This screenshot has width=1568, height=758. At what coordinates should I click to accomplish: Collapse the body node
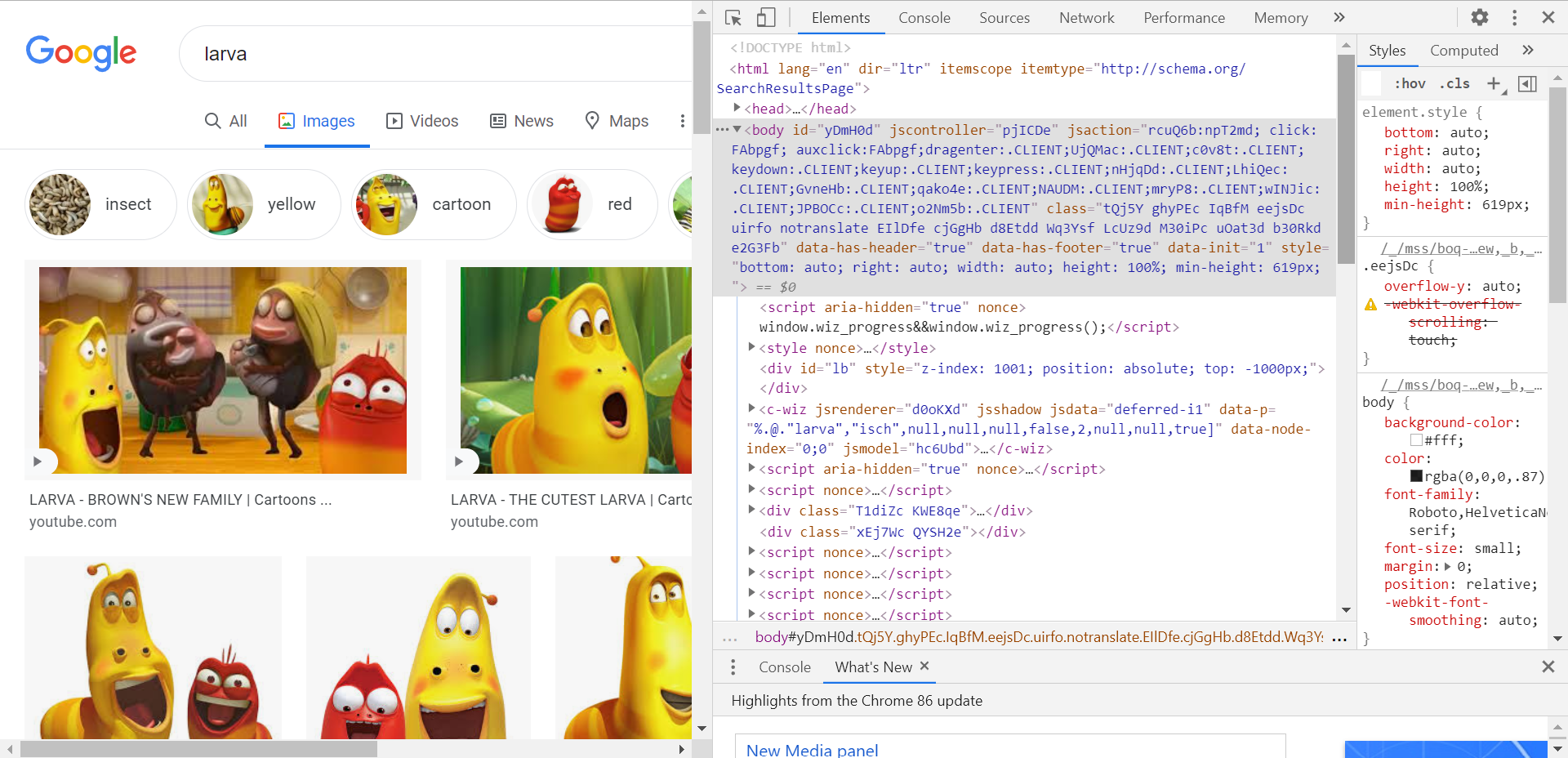click(x=737, y=129)
